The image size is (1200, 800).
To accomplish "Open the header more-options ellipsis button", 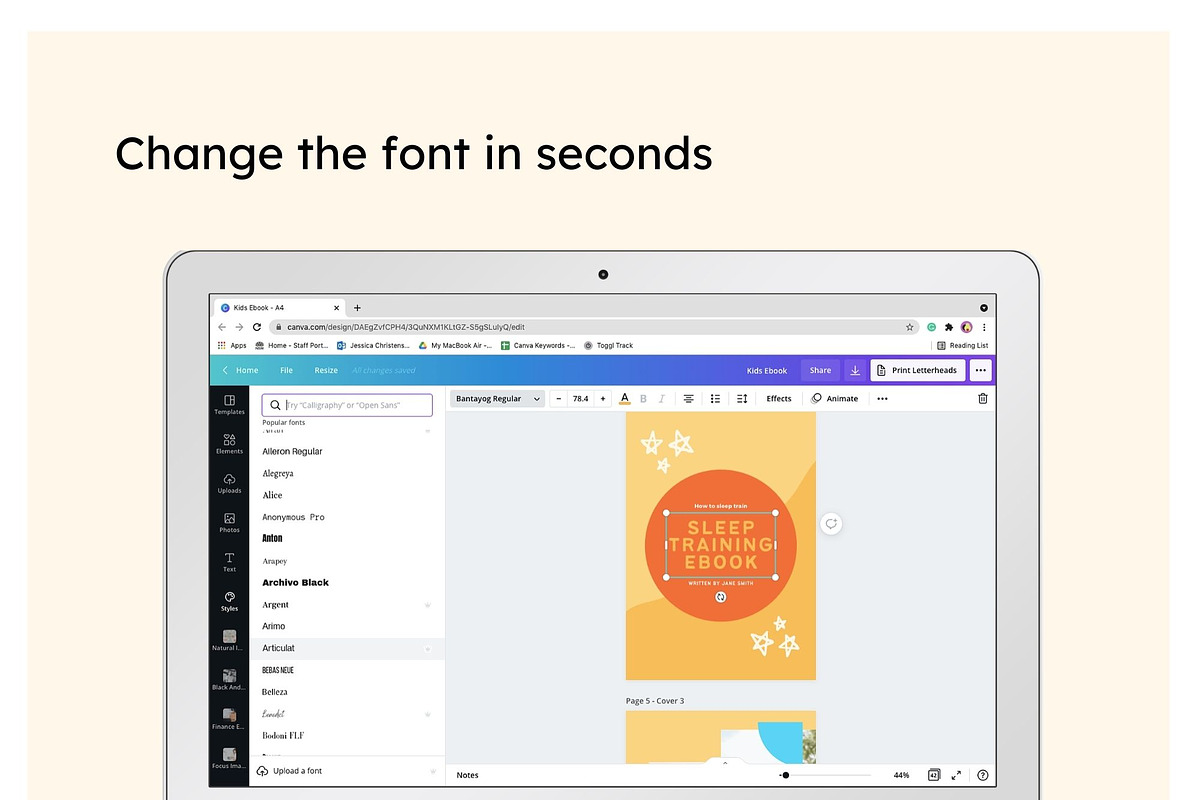I will [981, 370].
